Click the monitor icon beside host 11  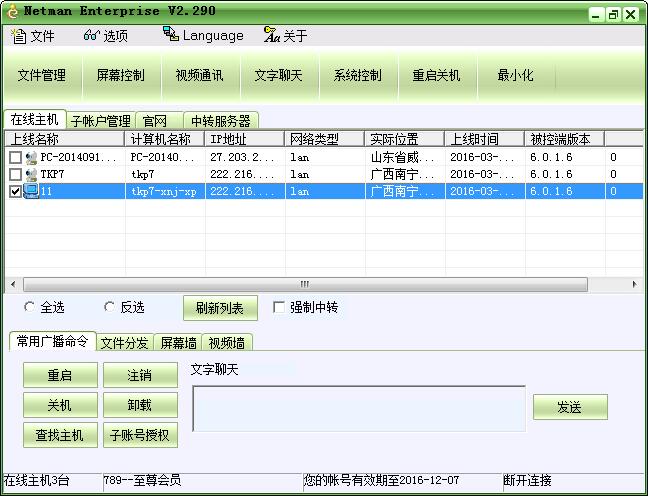[31, 191]
